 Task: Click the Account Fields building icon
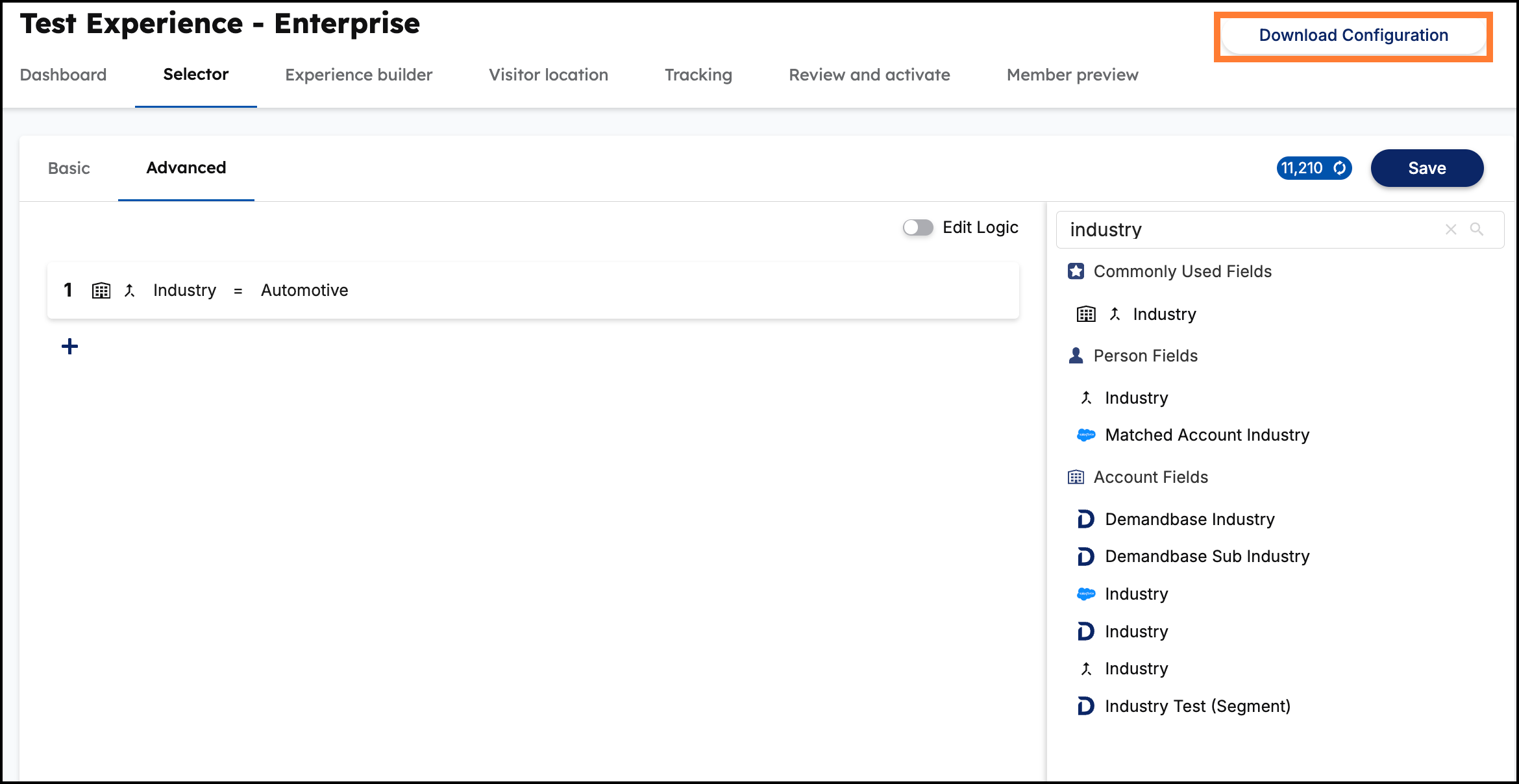pos(1076,477)
